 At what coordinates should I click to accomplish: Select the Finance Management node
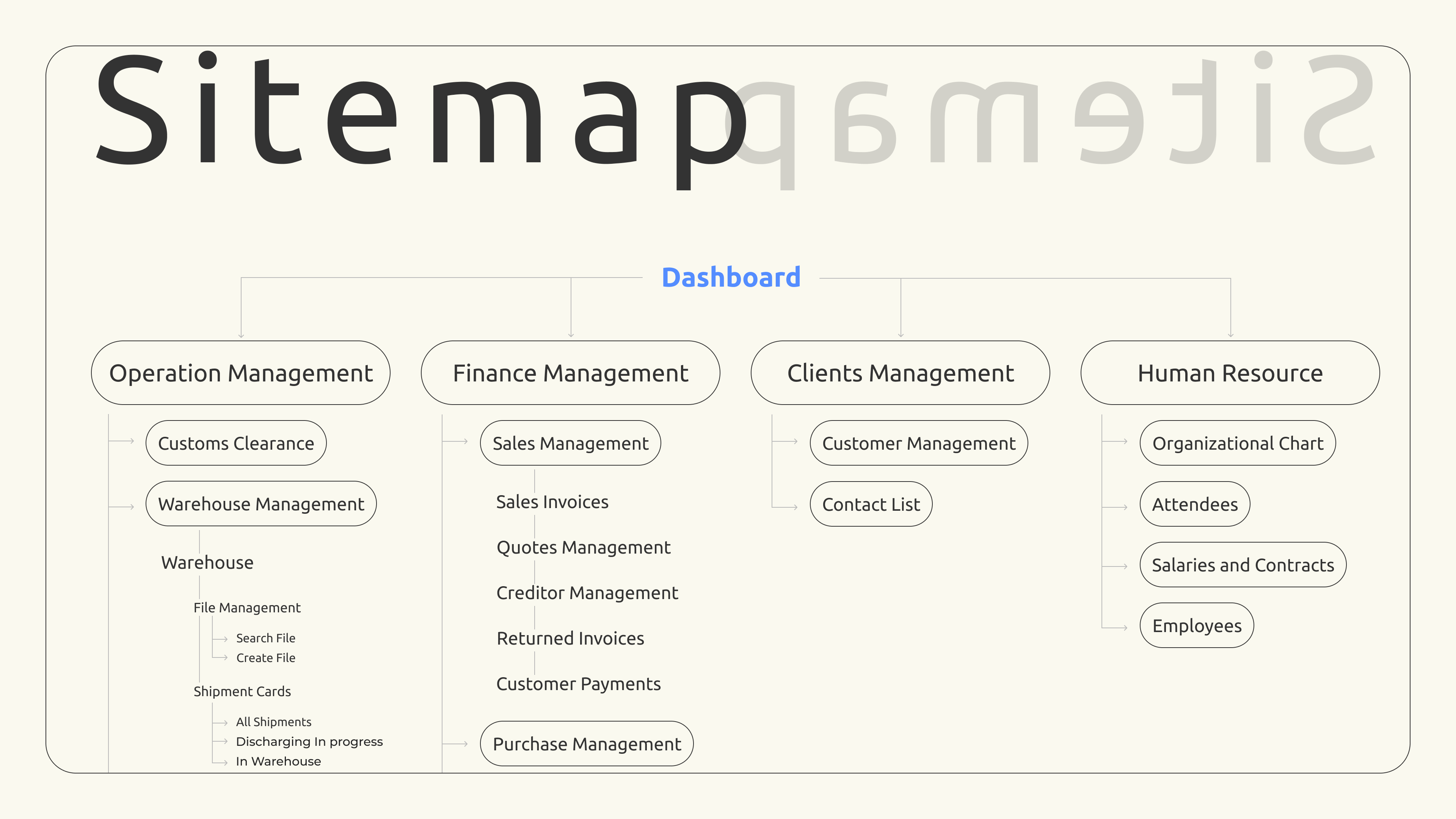pyautogui.click(x=570, y=373)
